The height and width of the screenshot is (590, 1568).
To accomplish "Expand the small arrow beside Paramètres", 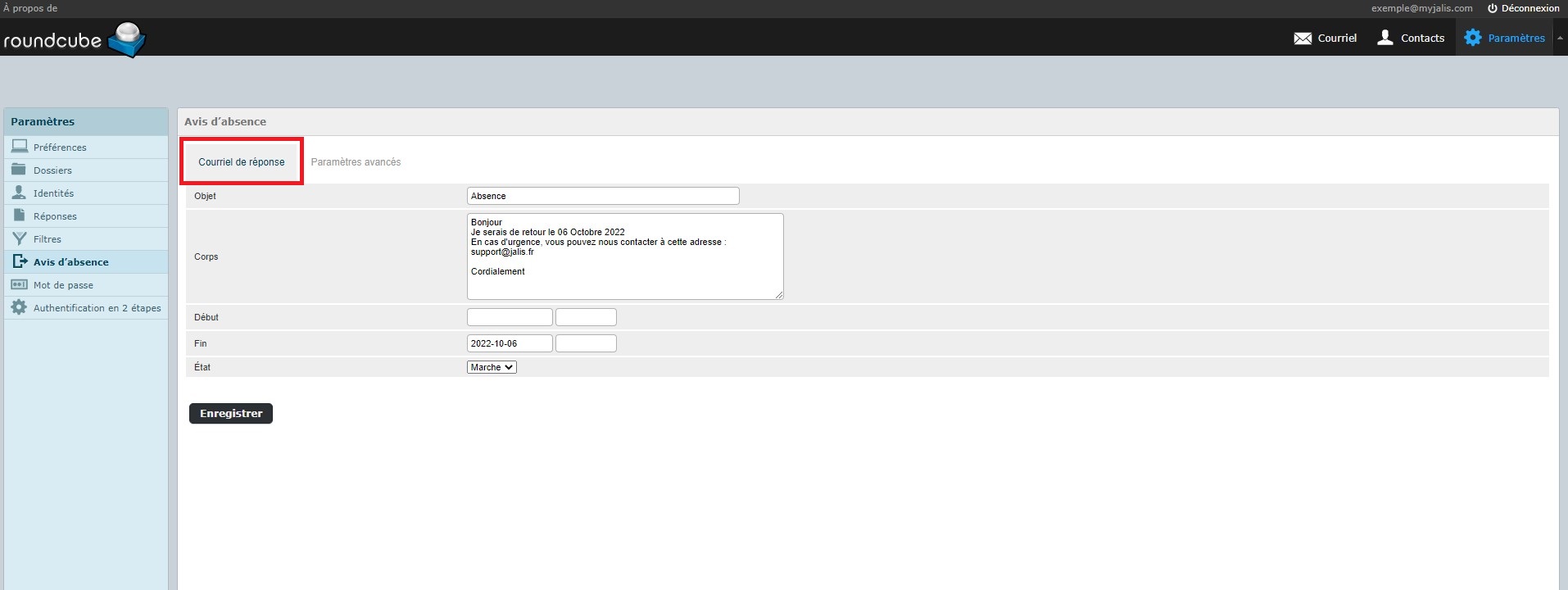I will (1560, 38).
